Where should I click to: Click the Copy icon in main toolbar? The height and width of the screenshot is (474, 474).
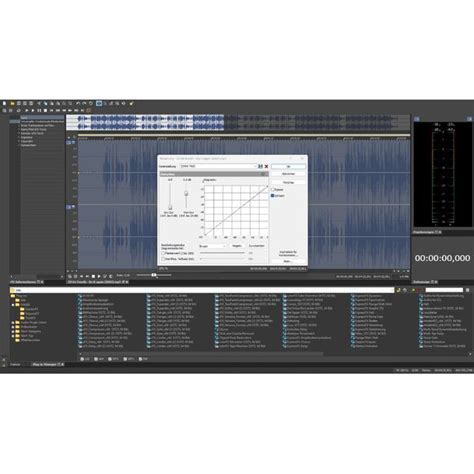coord(45,104)
